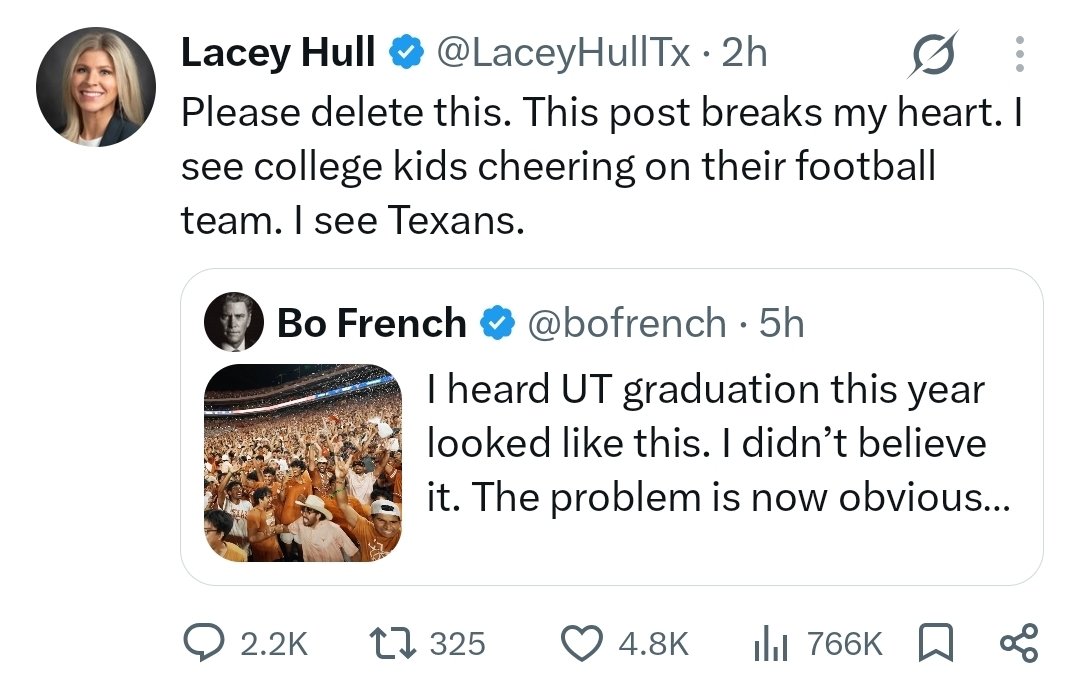The width and height of the screenshot is (1080, 689).
Task: Open the stadium crowd photo
Action: pos(303,462)
